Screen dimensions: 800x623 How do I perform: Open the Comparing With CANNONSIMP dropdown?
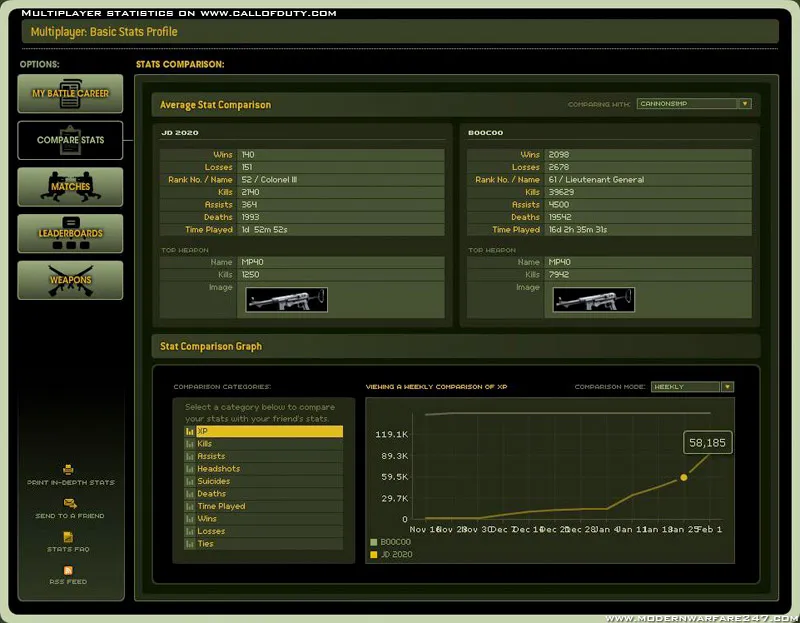pos(744,103)
